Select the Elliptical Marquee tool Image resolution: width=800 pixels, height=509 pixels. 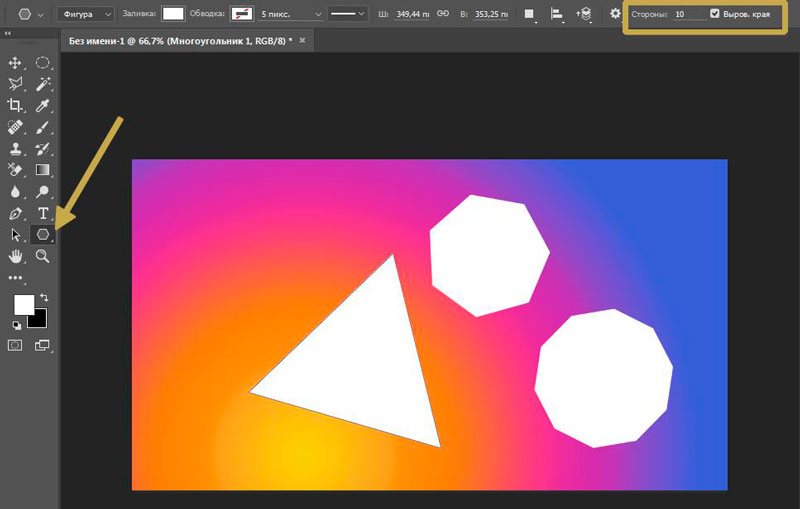(x=42, y=63)
